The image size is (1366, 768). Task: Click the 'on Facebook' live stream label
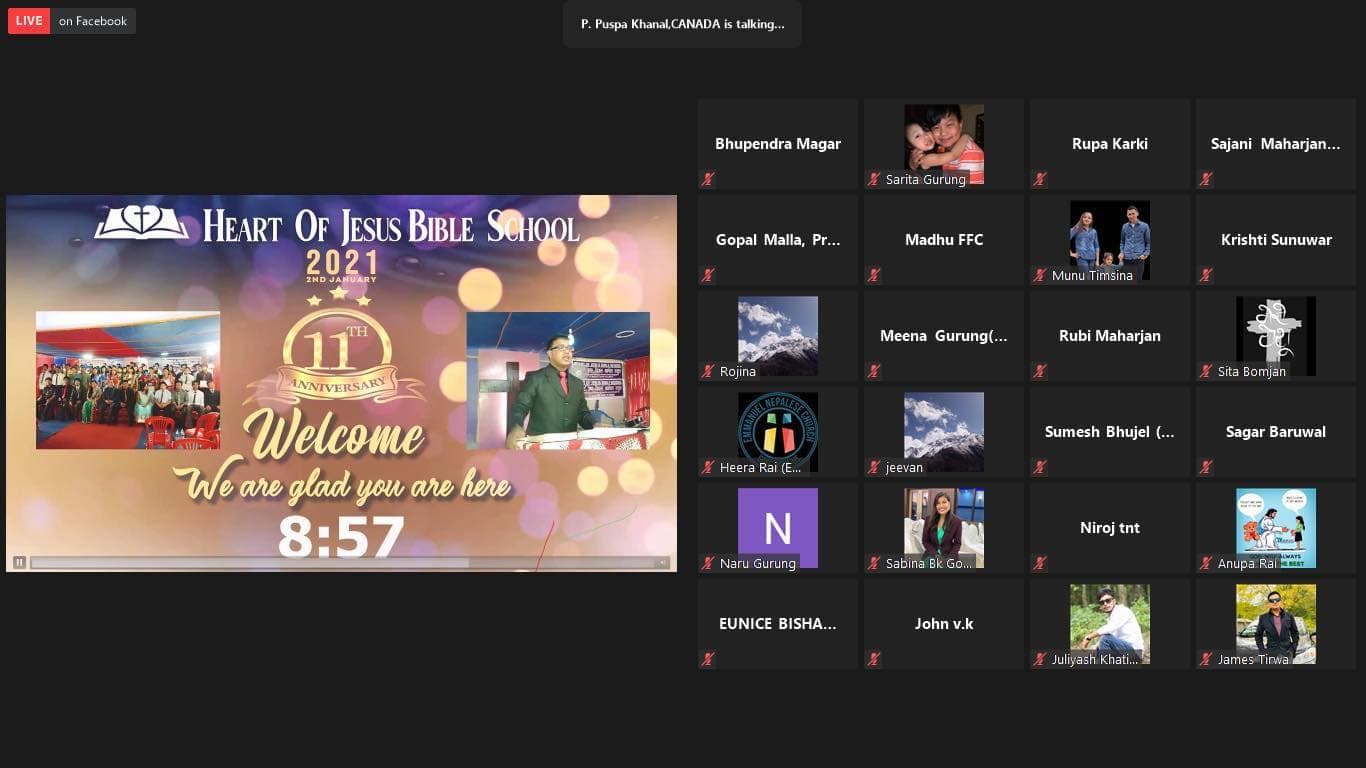pos(93,21)
